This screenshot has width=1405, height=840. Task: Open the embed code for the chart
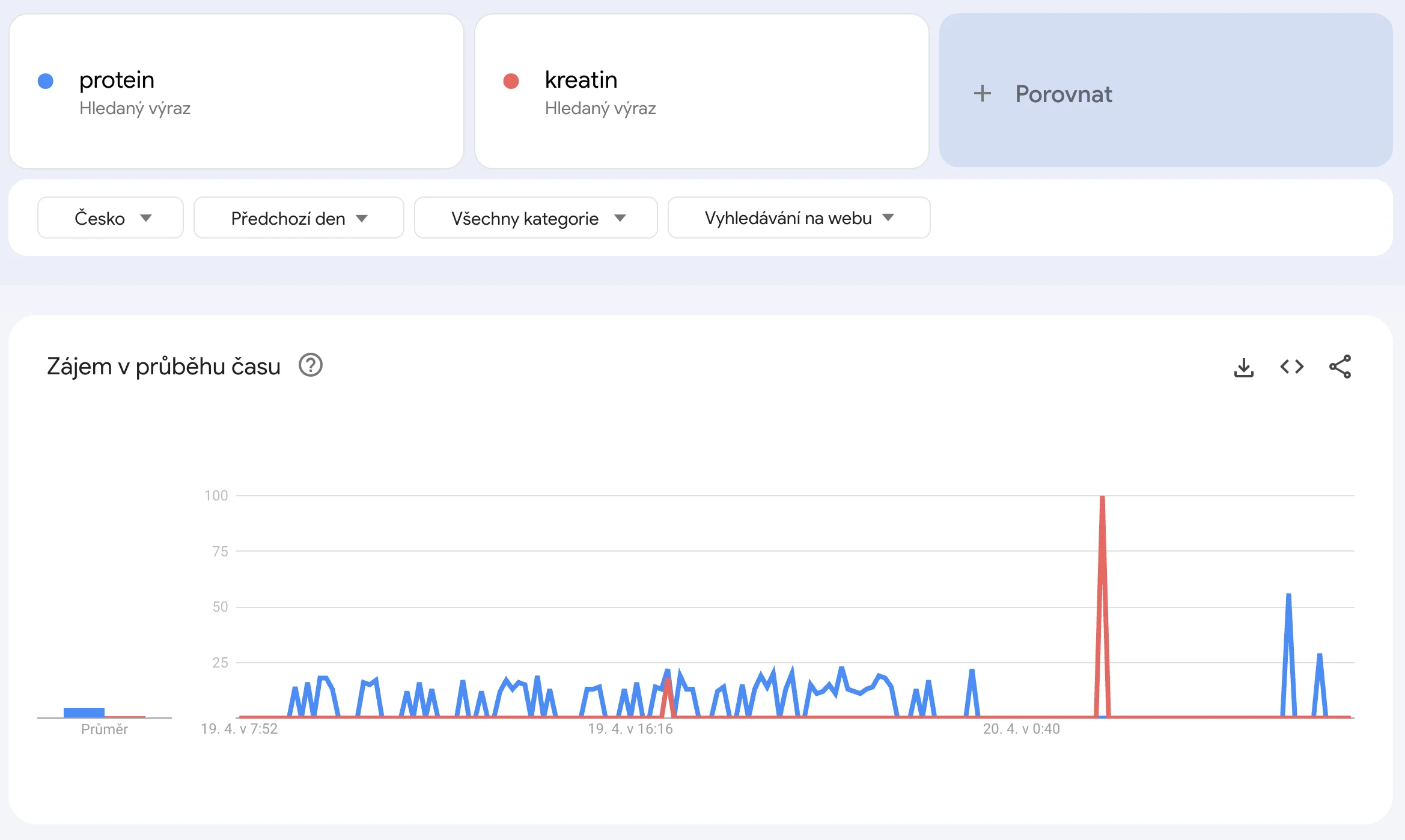1291,367
